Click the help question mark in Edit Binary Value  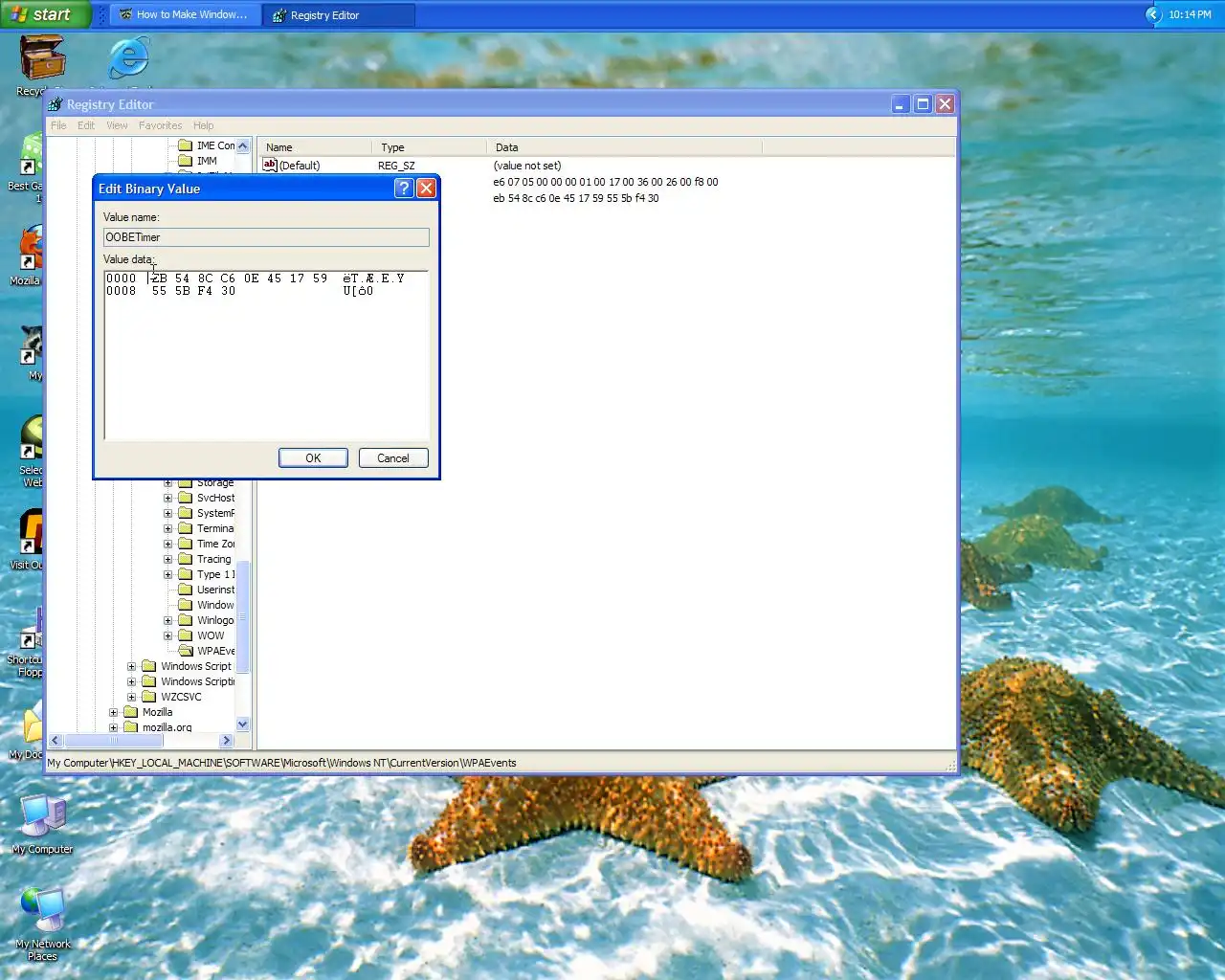click(x=404, y=188)
